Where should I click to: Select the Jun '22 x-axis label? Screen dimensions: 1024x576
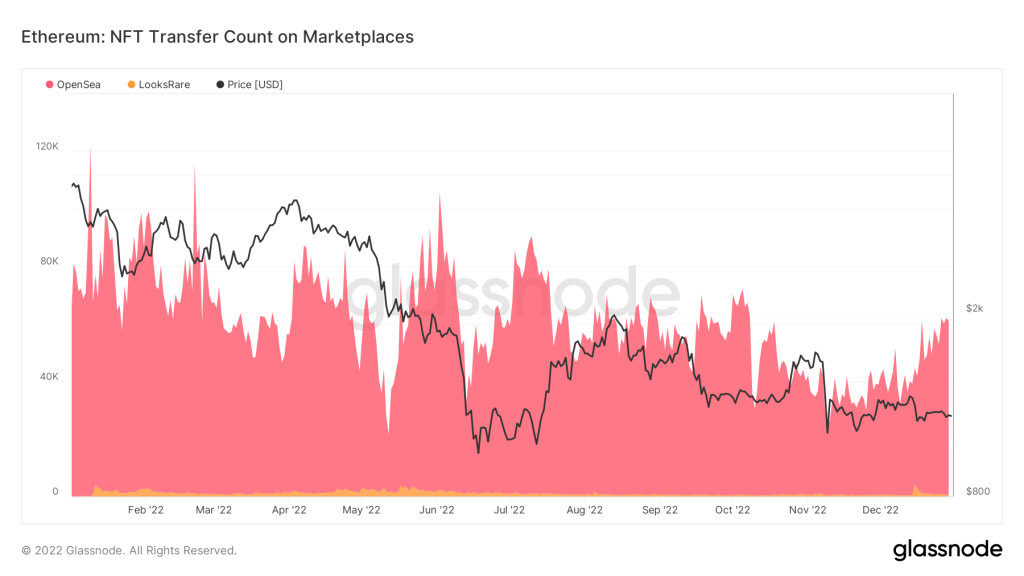click(x=436, y=509)
